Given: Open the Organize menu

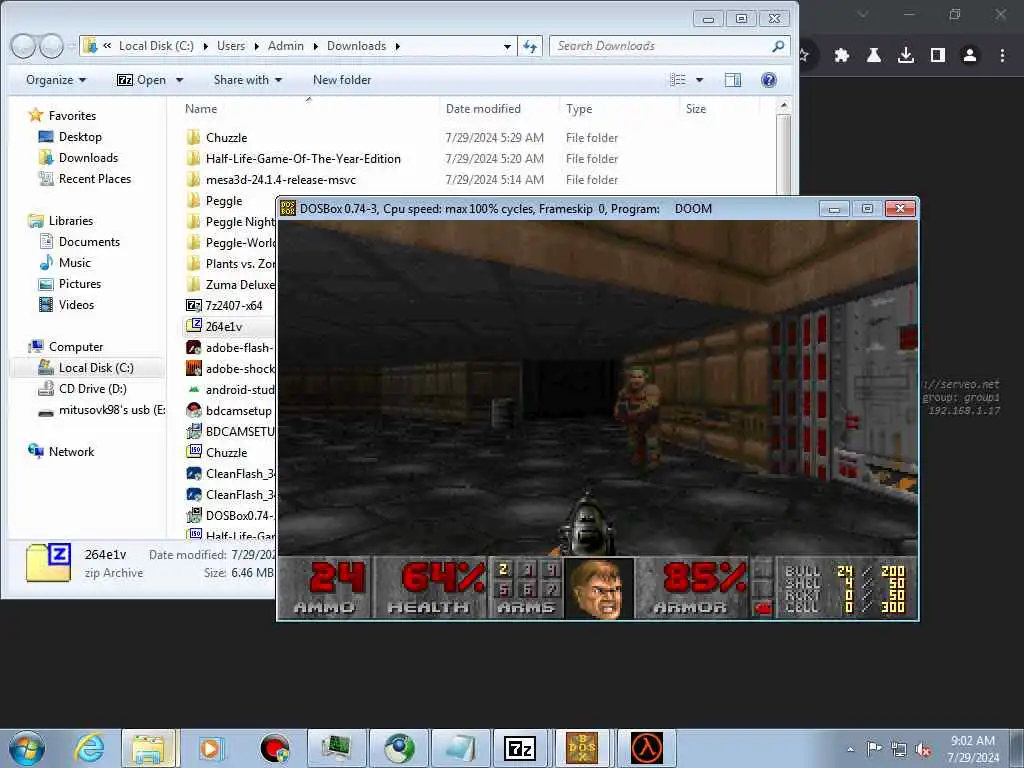Looking at the screenshot, I should [x=56, y=80].
